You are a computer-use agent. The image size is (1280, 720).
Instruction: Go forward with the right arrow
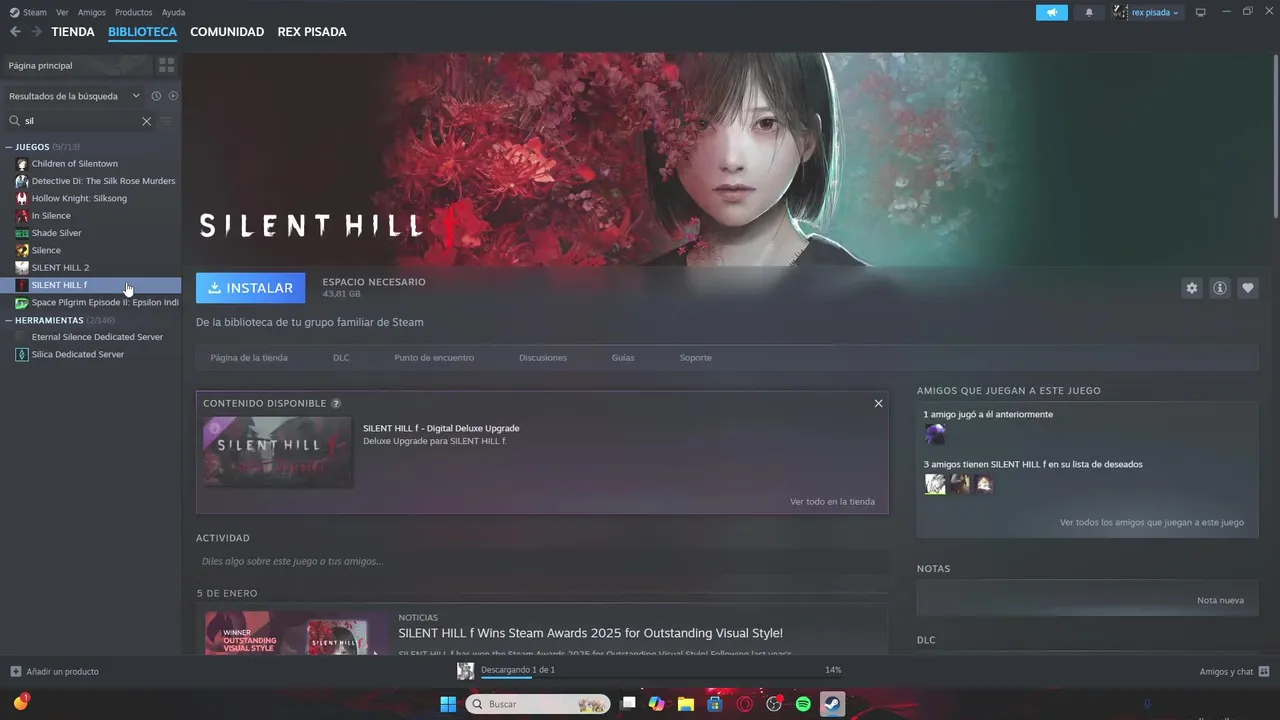coord(37,32)
